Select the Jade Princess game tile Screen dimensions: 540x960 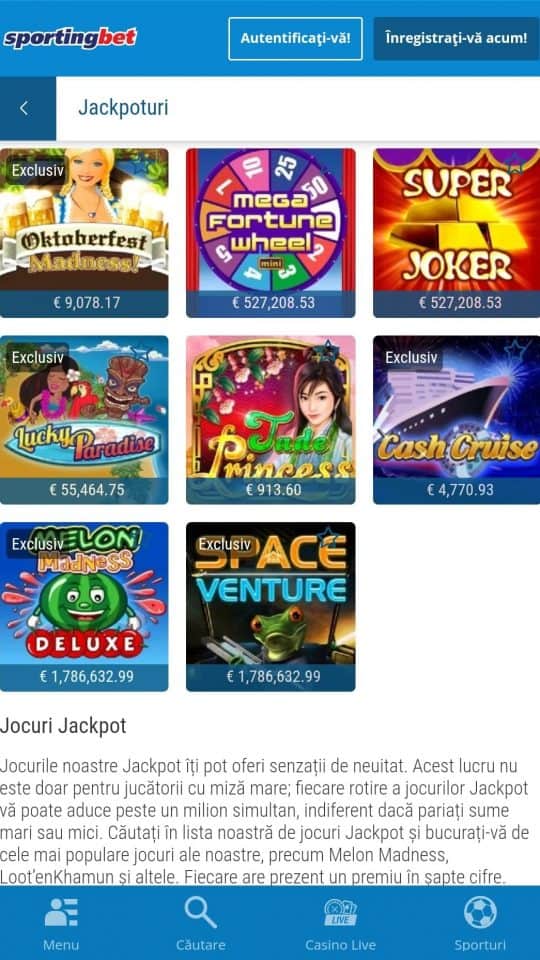271,419
